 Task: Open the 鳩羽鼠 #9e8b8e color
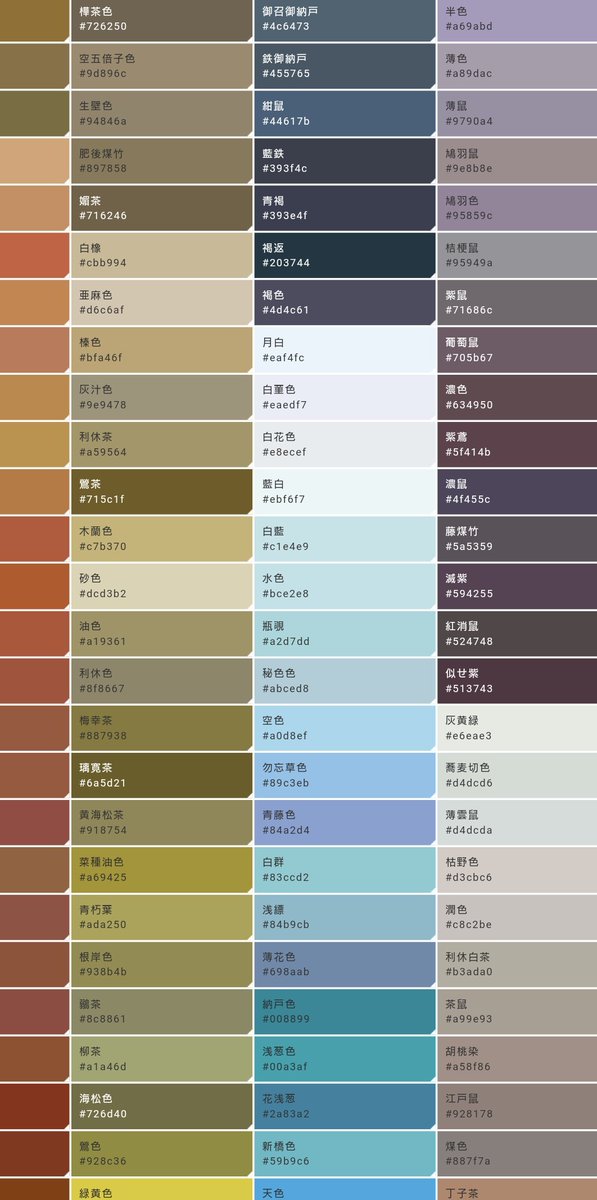pos(517,161)
